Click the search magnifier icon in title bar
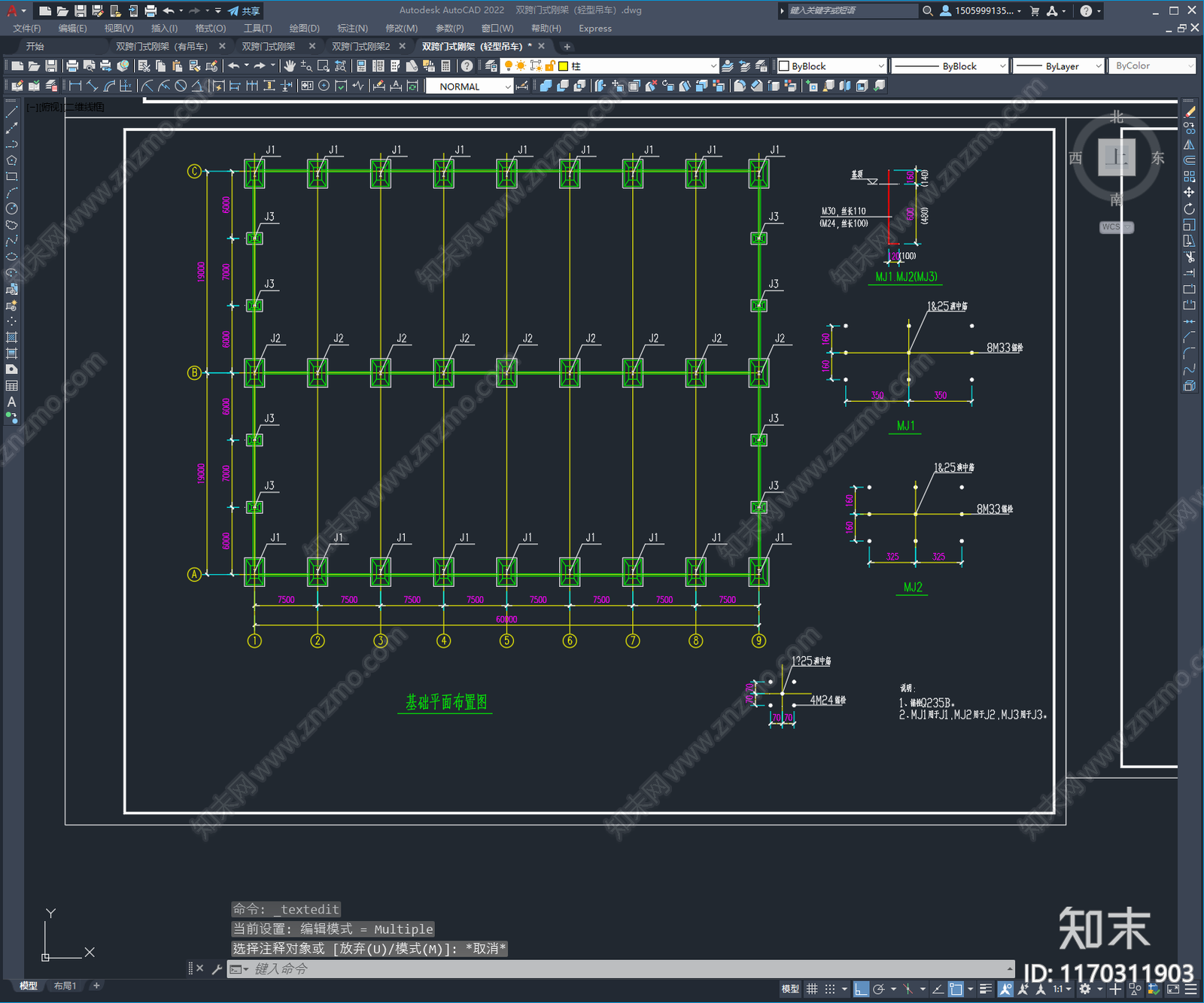Image resolution: width=1204 pixels, height=1003 pixels. [928, 11]
